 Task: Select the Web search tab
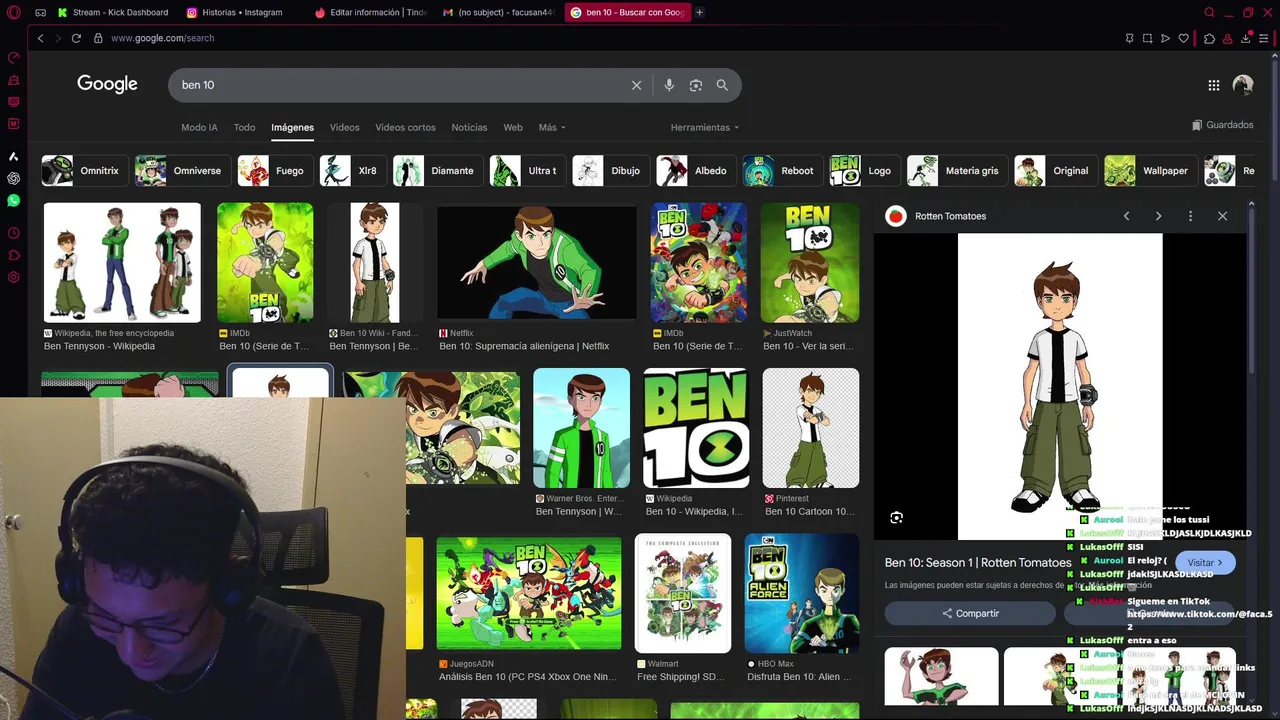click(x=513, y=127)
